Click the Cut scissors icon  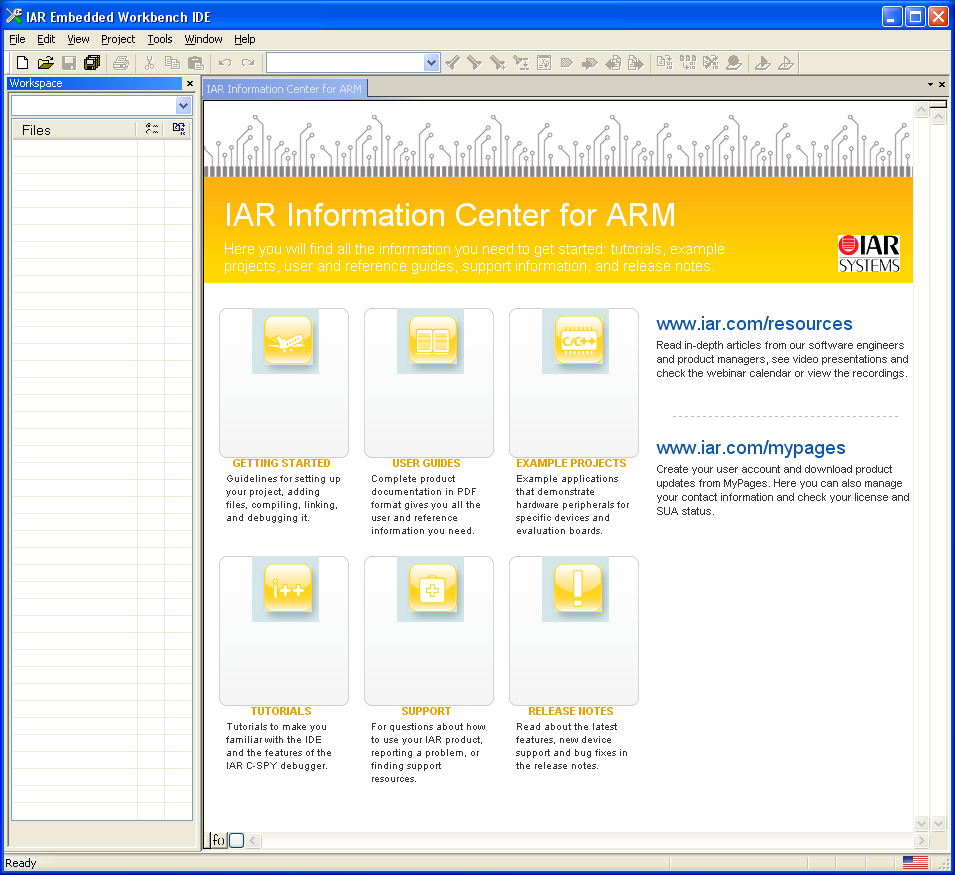click(149, 63)
